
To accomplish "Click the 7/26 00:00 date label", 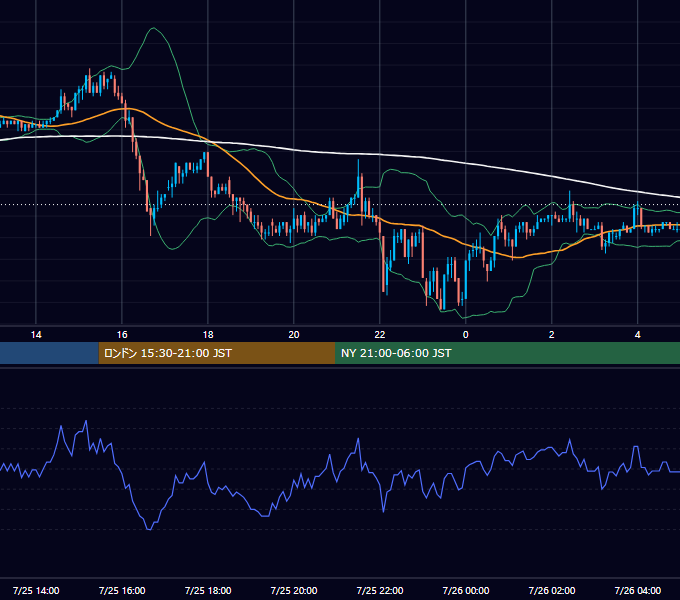I will coord(465,590).
